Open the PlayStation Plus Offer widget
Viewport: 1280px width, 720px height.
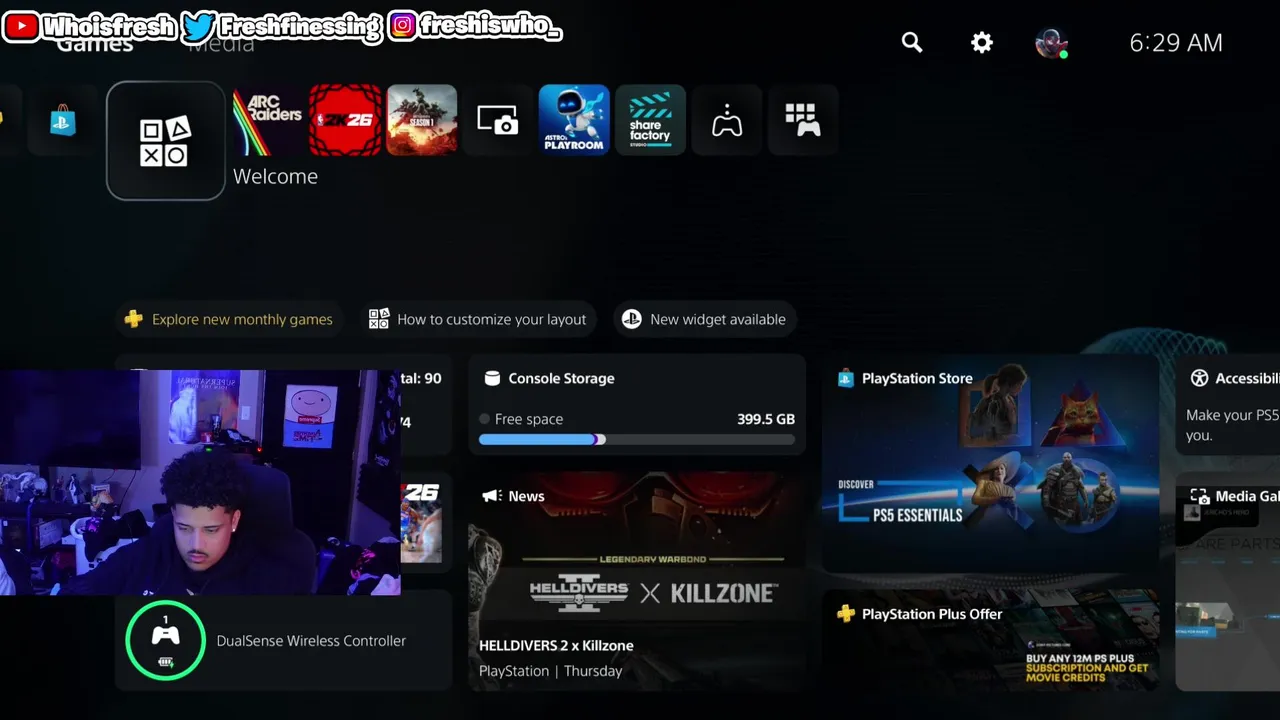click(991, 641)
